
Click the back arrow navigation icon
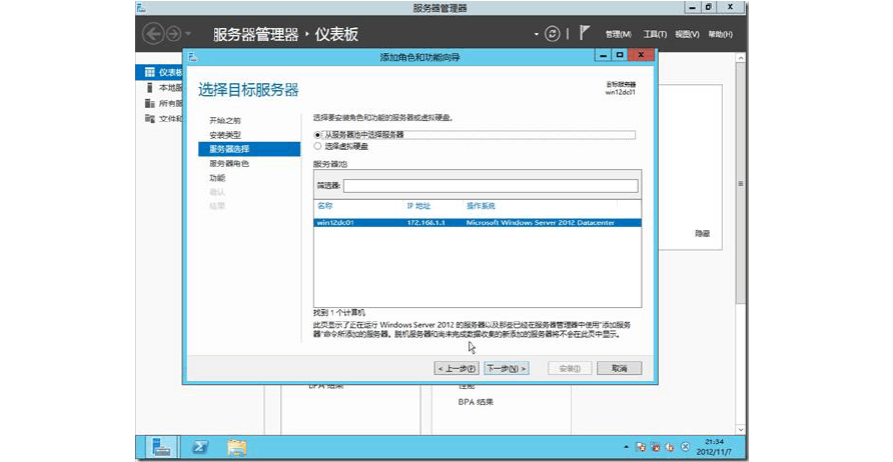click(153, 34)
